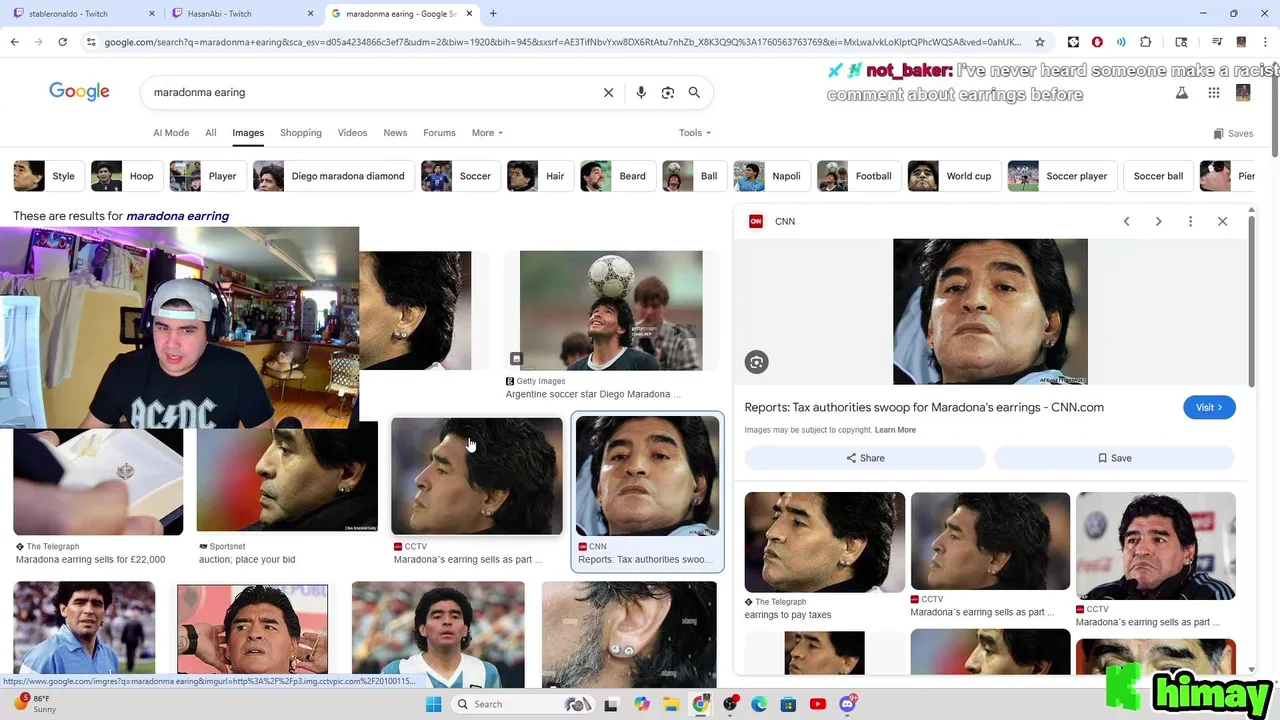Open the red ad blocker extension

[1097, 42]
